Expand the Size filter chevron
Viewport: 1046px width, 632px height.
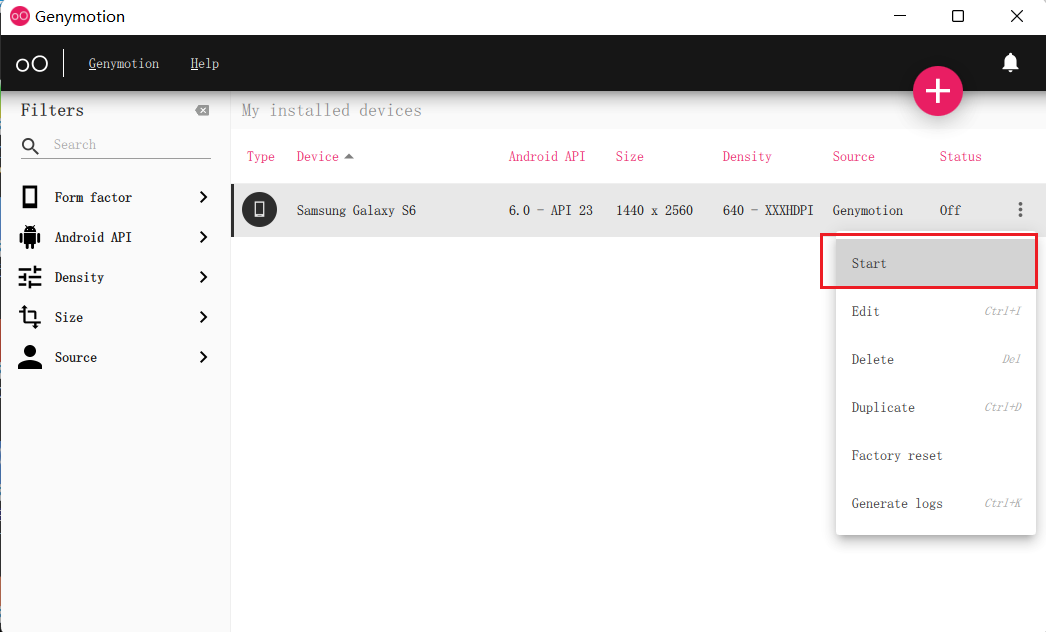pos(203,317)
